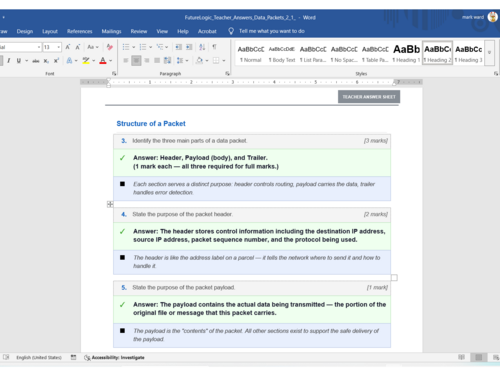Click Accessibility: Investigate in status bar
Screen dimensions: 500x375
click(114, 358)
